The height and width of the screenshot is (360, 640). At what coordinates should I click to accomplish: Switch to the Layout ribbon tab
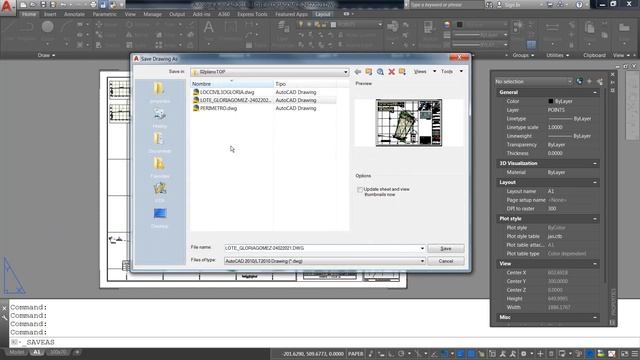(322, 14)
